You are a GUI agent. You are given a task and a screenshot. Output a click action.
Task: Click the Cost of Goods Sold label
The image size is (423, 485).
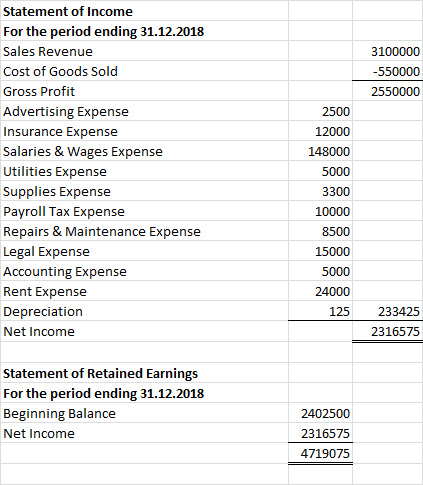coord(60,72)
